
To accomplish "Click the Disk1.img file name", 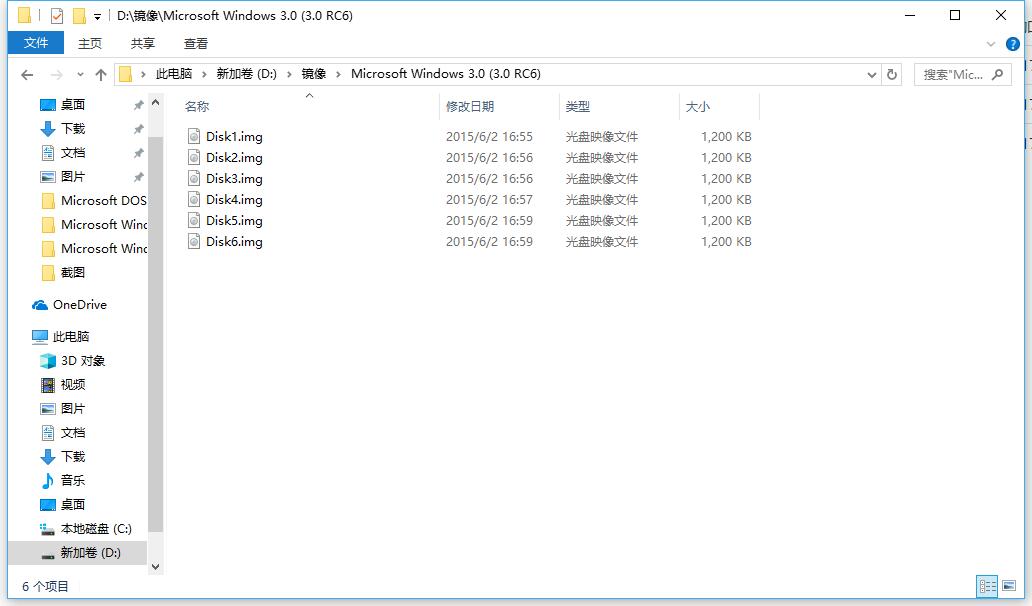I will [234, 137].
